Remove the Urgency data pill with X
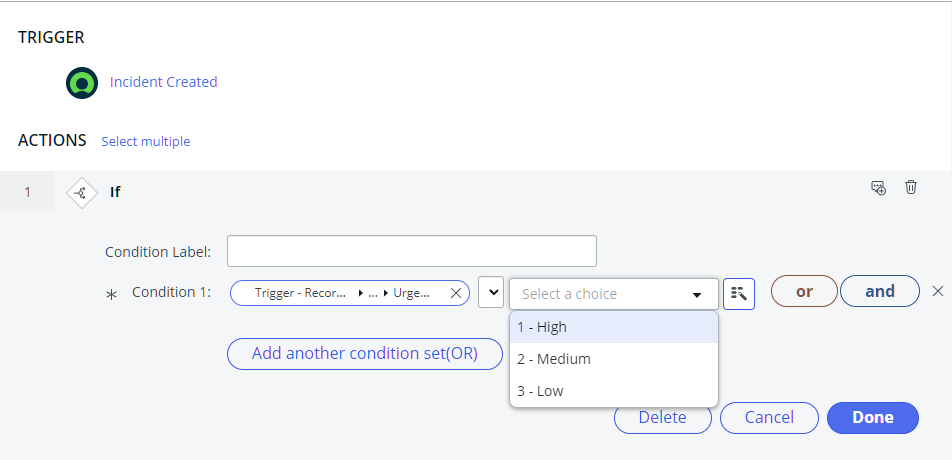This screenshot has height=460, width=952. pyautogui.click(x=456, y=293)
